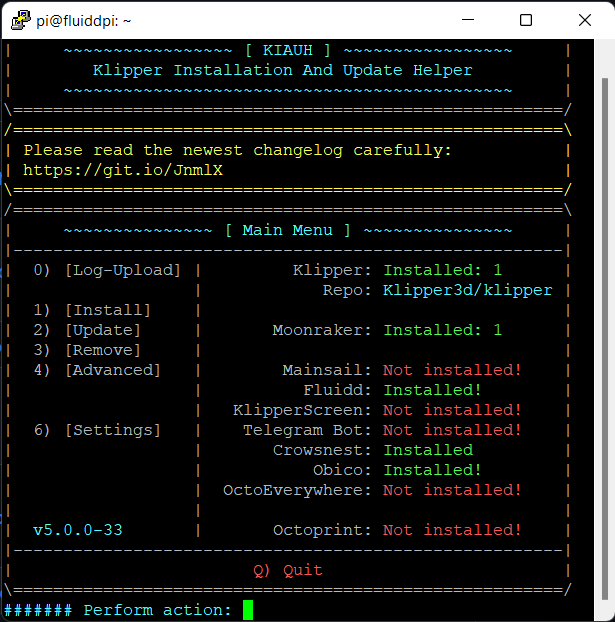The image size is (615, 622).
Task: Click the v5.0.0-33 version text
Action: click(x=78, y=530)
